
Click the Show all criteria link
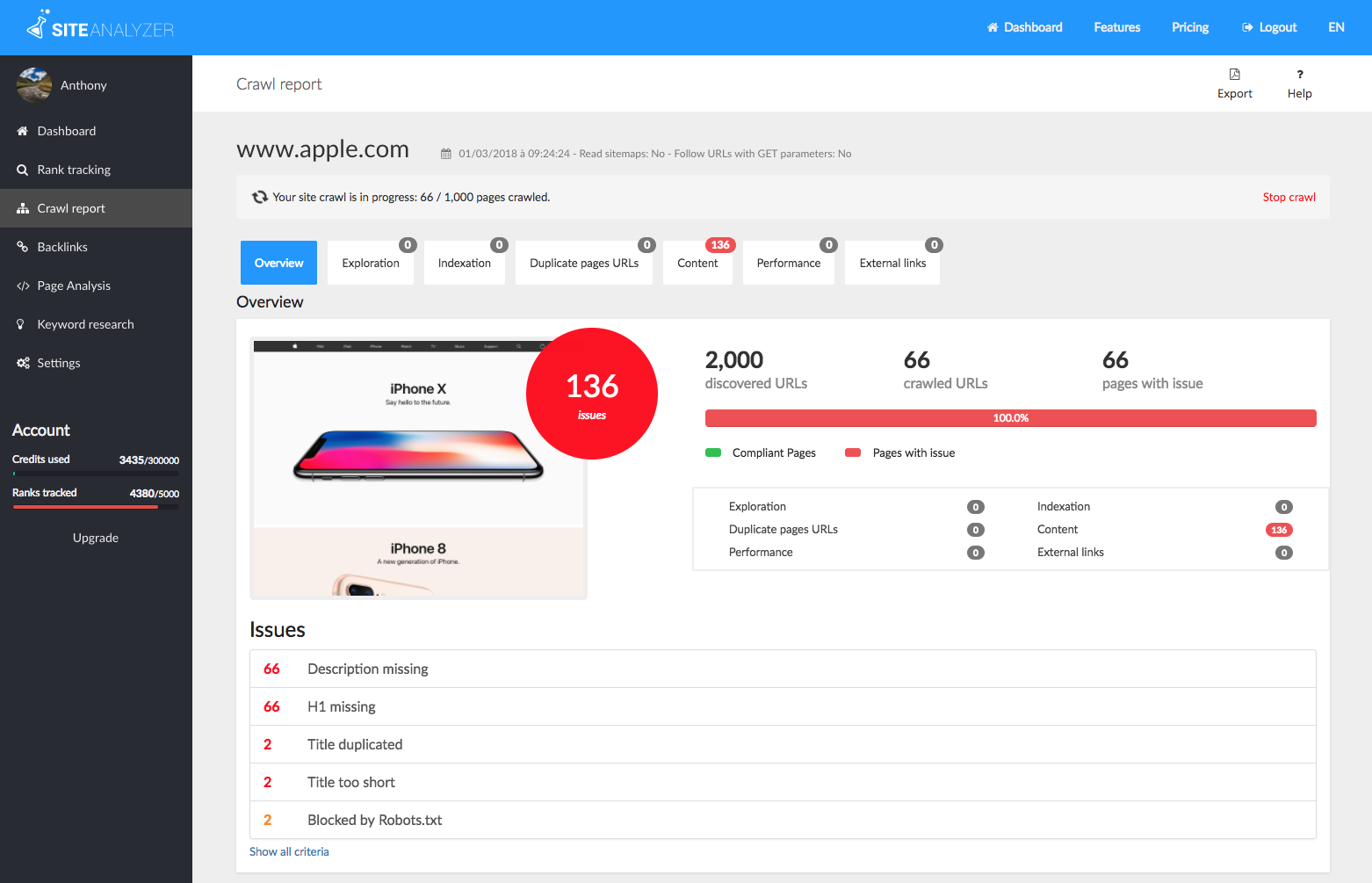[289, 851]
